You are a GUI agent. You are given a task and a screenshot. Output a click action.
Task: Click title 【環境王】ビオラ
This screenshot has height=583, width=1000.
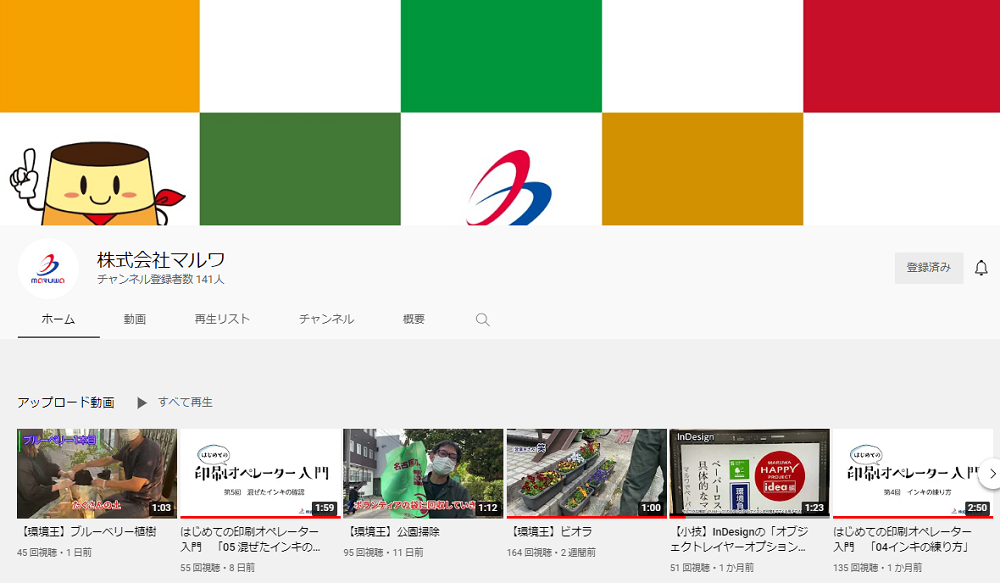550,531
